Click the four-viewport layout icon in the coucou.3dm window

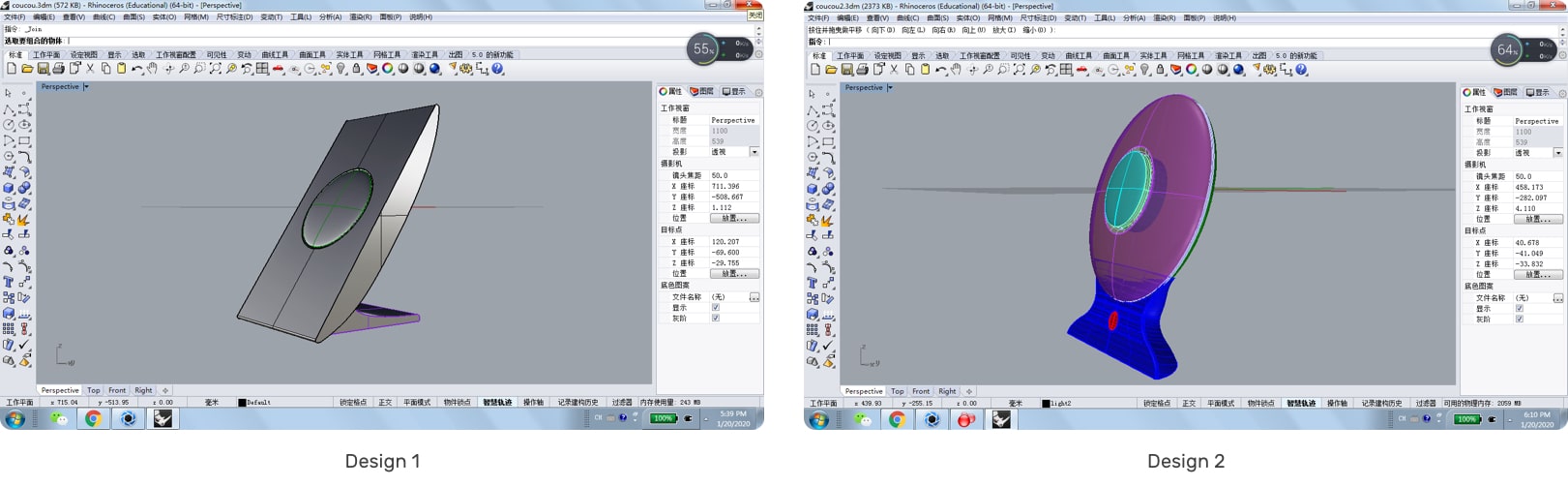tap(262, 69)
